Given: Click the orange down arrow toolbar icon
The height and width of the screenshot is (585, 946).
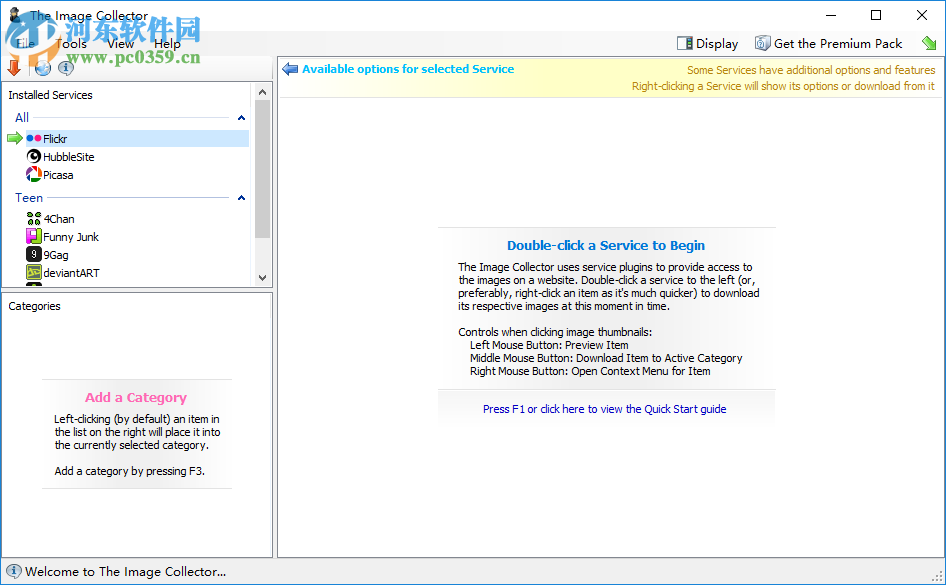Looking at the screenshot, I should point(14,68).
